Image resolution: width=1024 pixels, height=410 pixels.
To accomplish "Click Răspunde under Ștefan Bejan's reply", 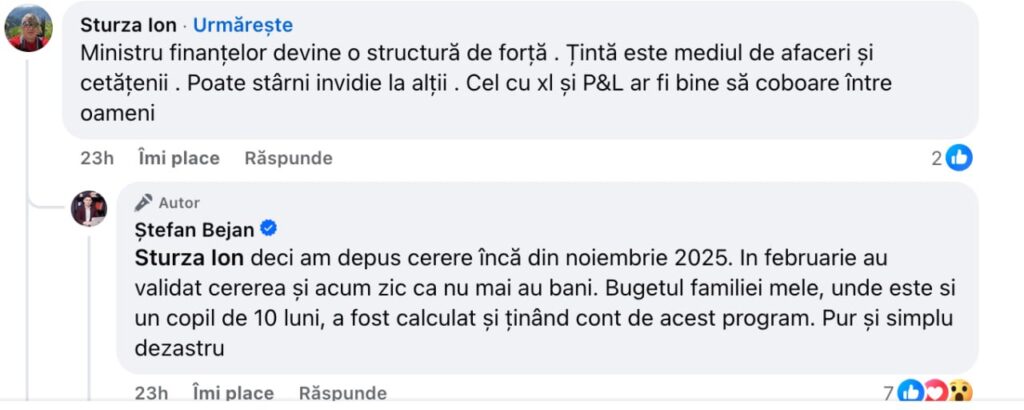I will click(343, 393).
